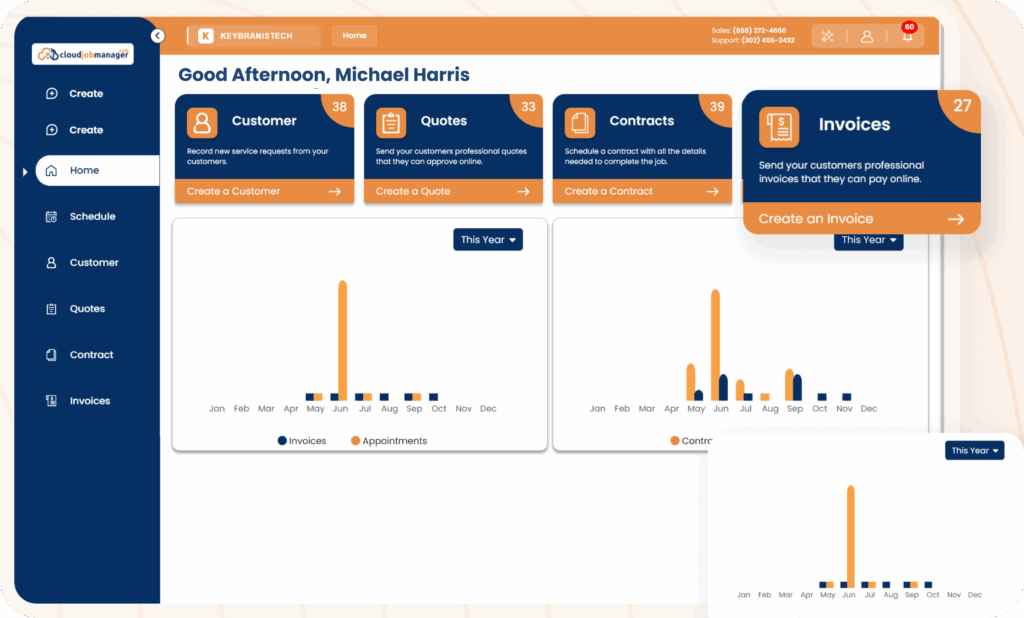Image resolution: width=1024 pixels, height=618 pixels.
Task: Open This Year dropdown on Invoices/Appointments chart
Action: point(488,240)
